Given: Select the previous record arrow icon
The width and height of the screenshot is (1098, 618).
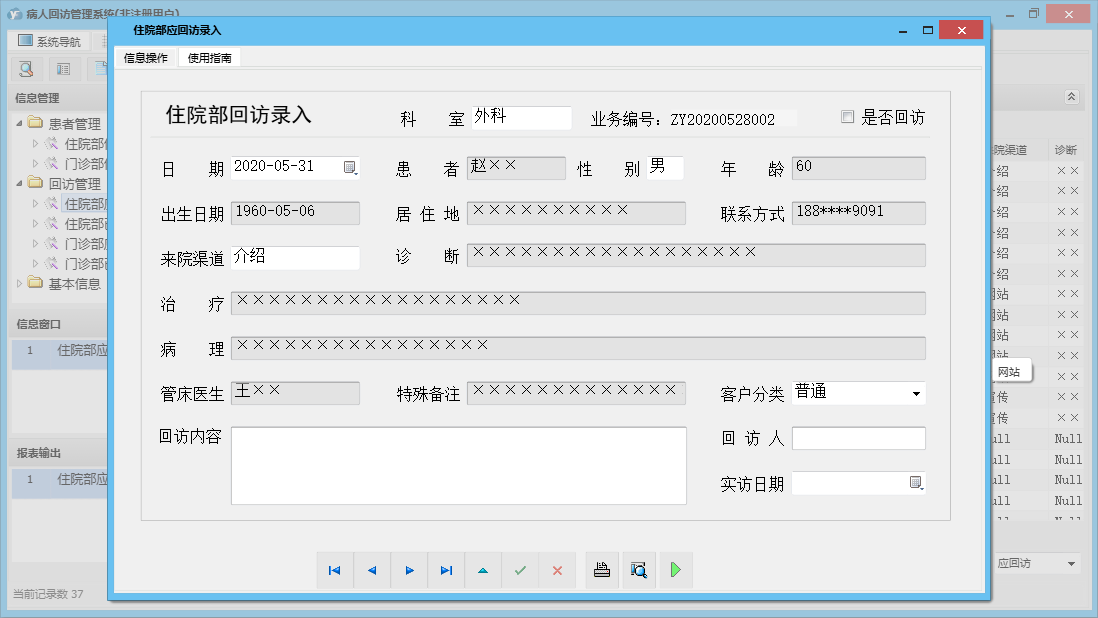Looking at the screenshot, I should coord(372,570).
